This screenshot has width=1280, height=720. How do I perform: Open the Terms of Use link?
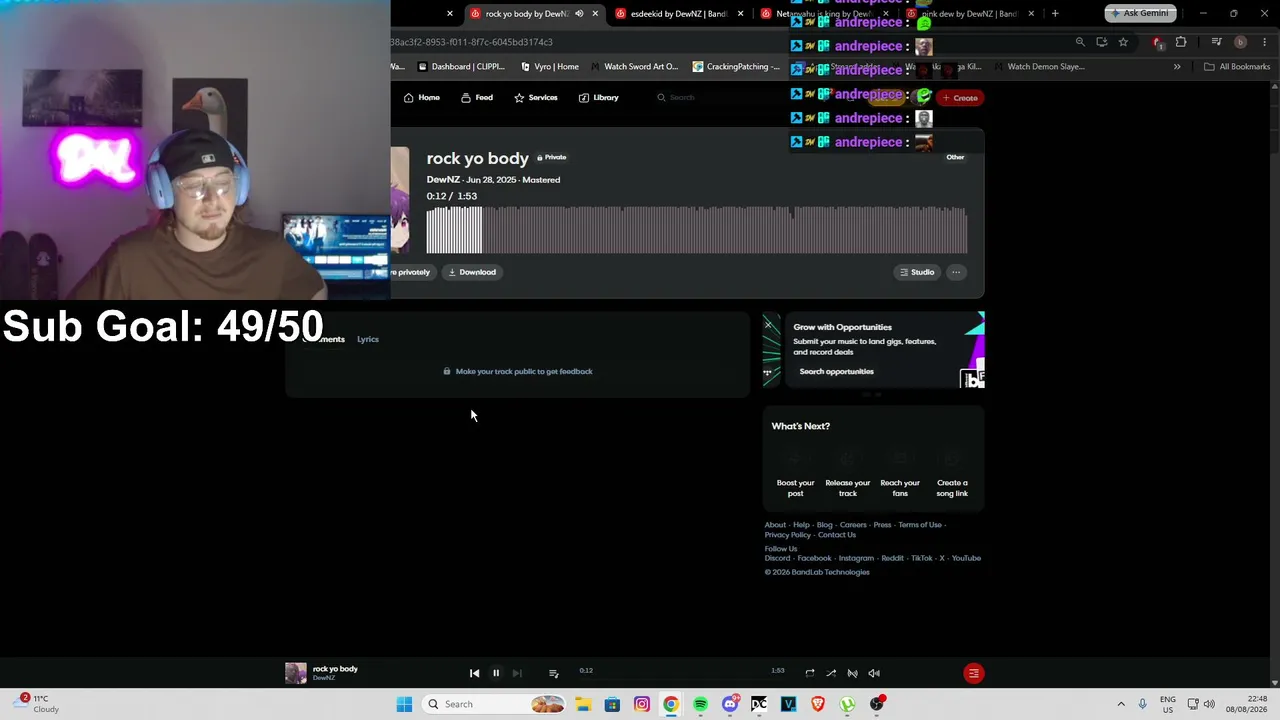coord(920,525)
